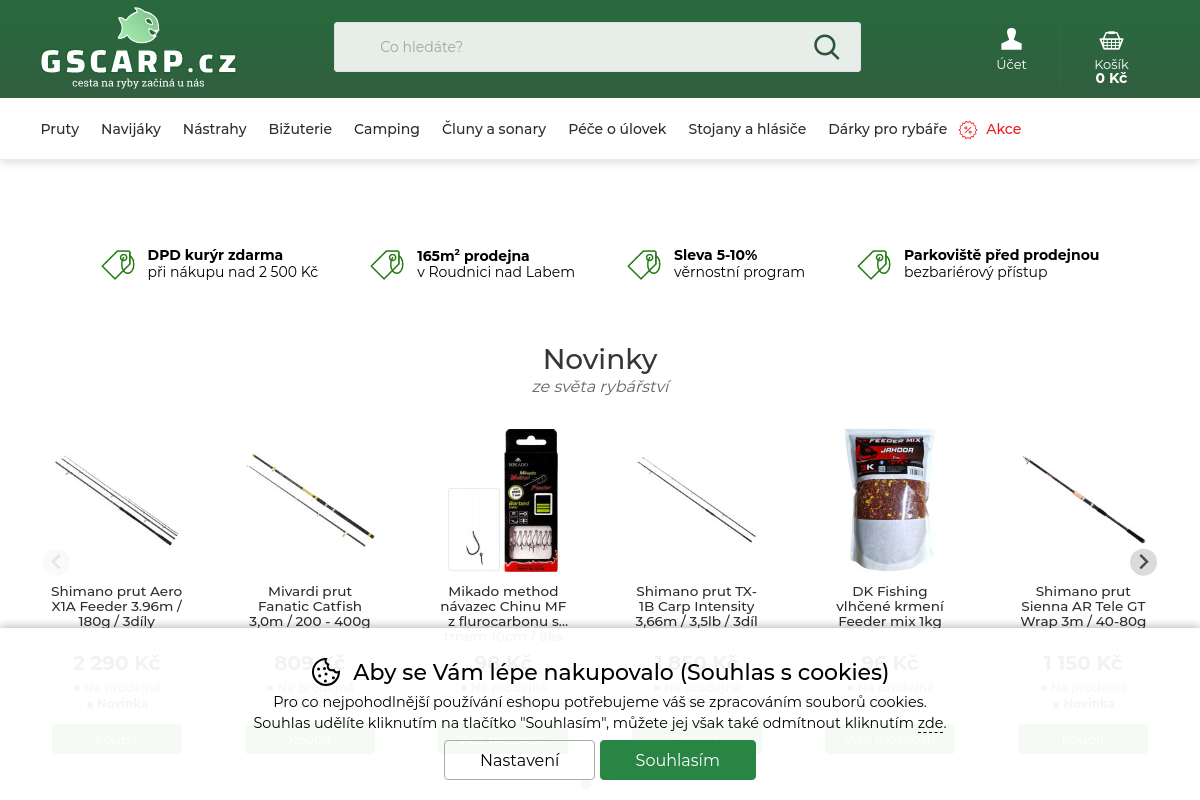The image size is (1200, 800).
Task: Accept cookies with the Souhlasím button
Action: tap(678, 760)
